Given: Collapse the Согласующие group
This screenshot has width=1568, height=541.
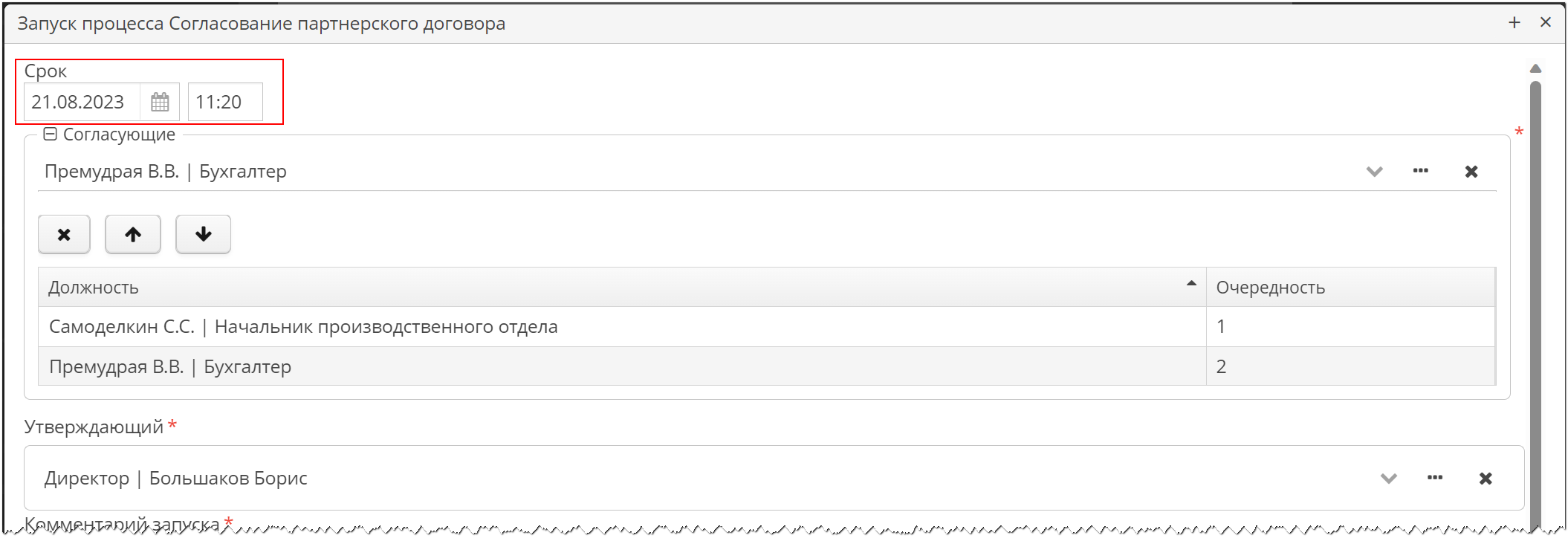Looking at the screenshot, I should pos(50,135).
